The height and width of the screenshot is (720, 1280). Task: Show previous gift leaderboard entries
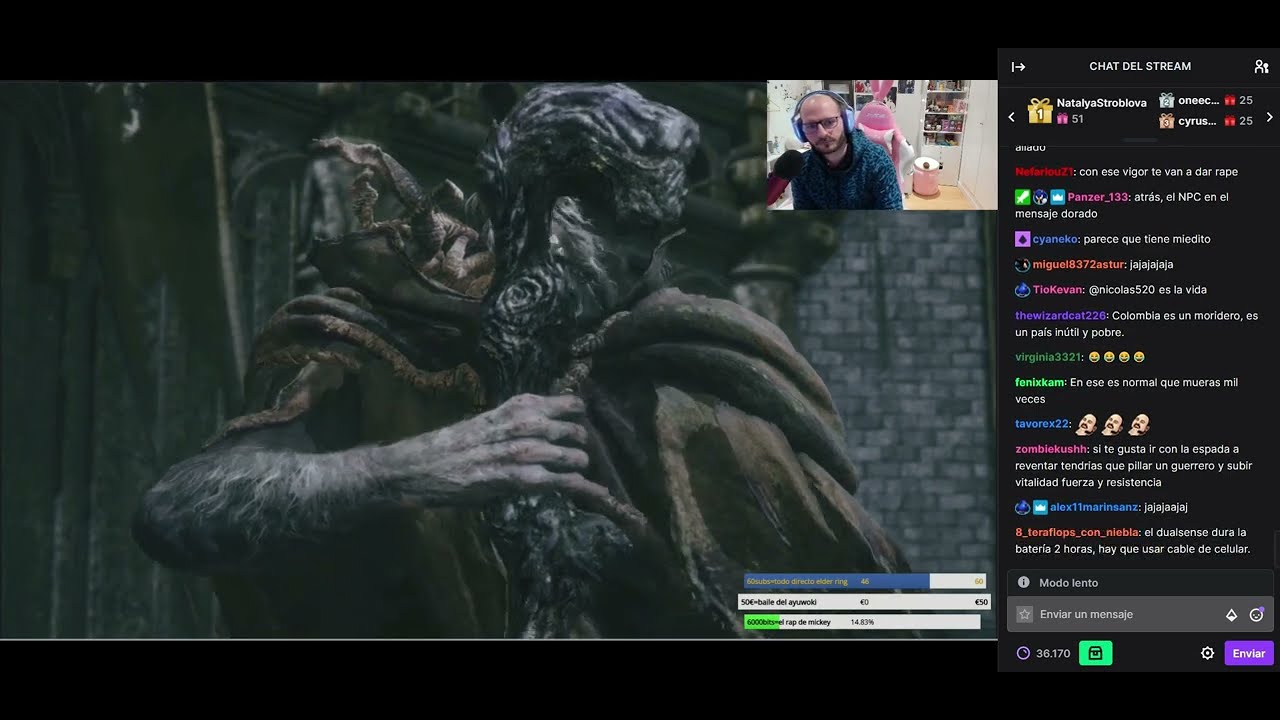(x=1011, y=117)
